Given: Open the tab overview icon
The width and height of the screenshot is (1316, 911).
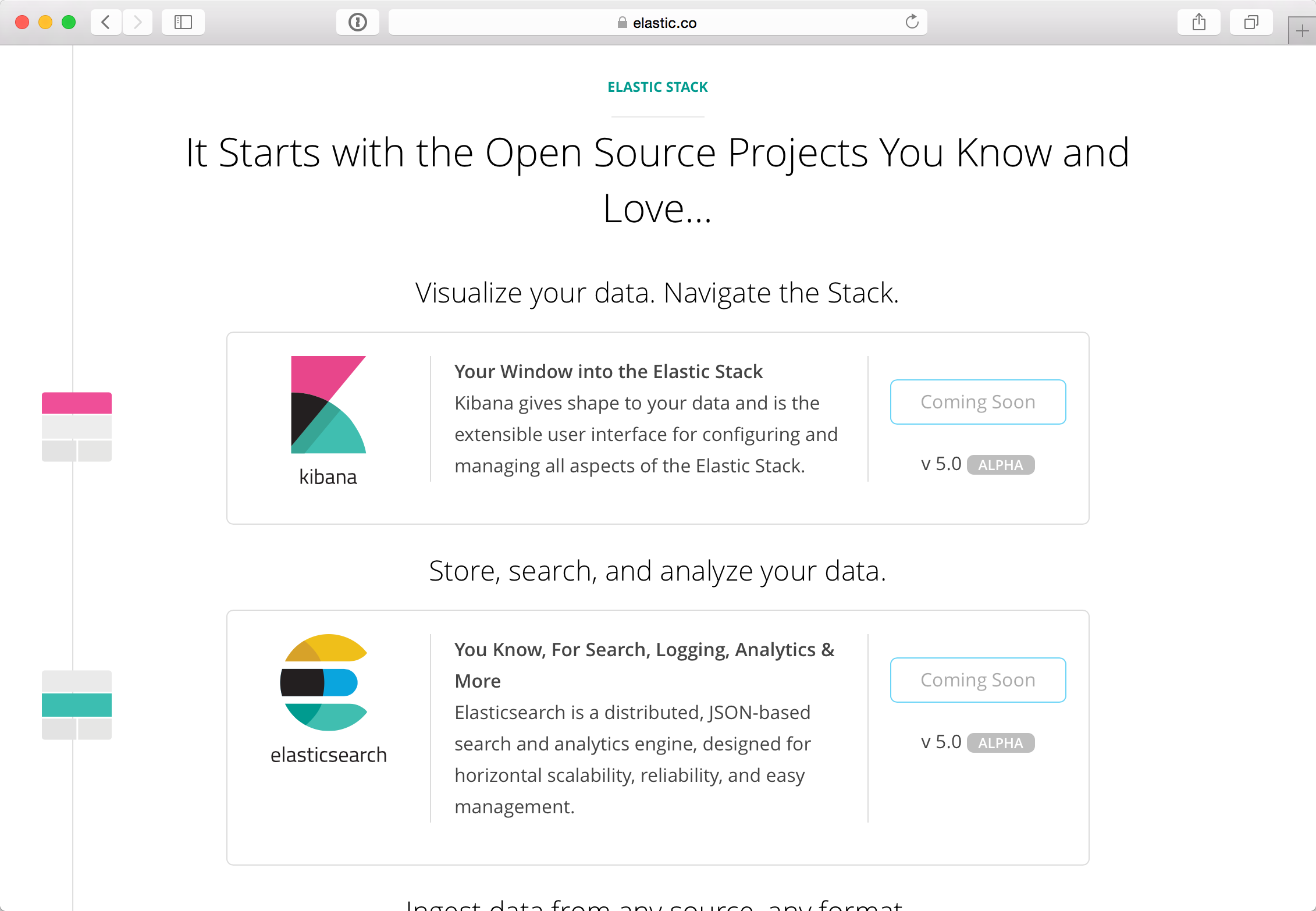Looking at the screenshot, I should coord(1250,22).
